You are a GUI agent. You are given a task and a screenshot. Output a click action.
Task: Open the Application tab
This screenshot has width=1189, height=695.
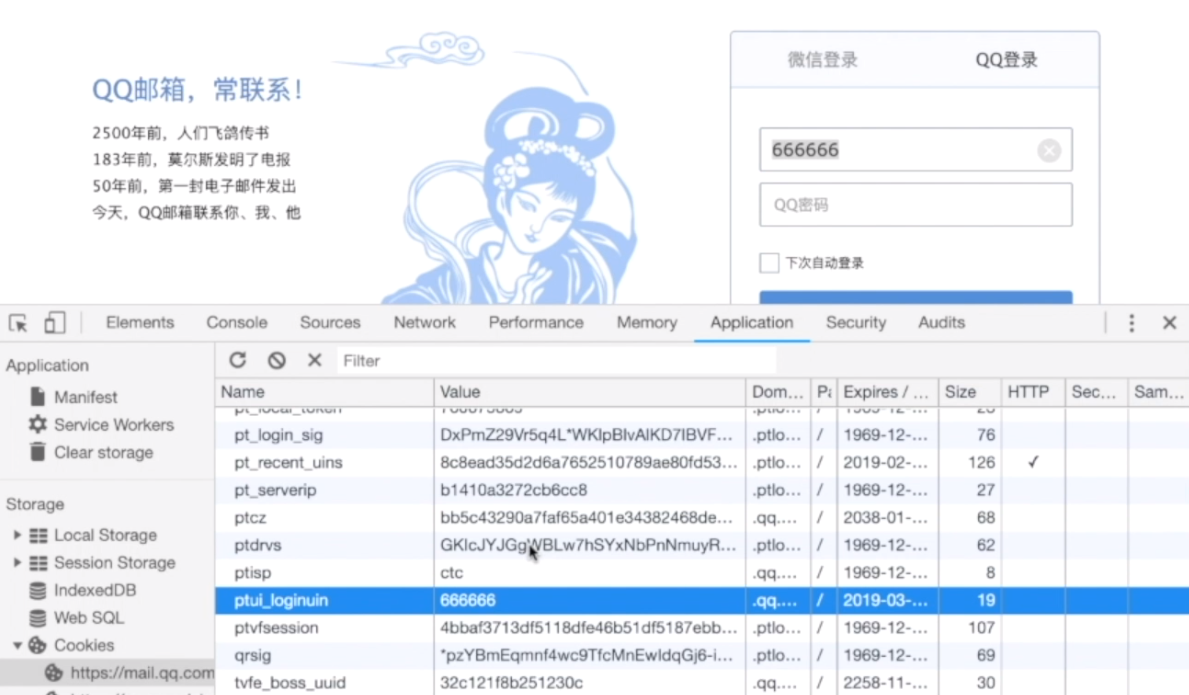pos(751,323)
